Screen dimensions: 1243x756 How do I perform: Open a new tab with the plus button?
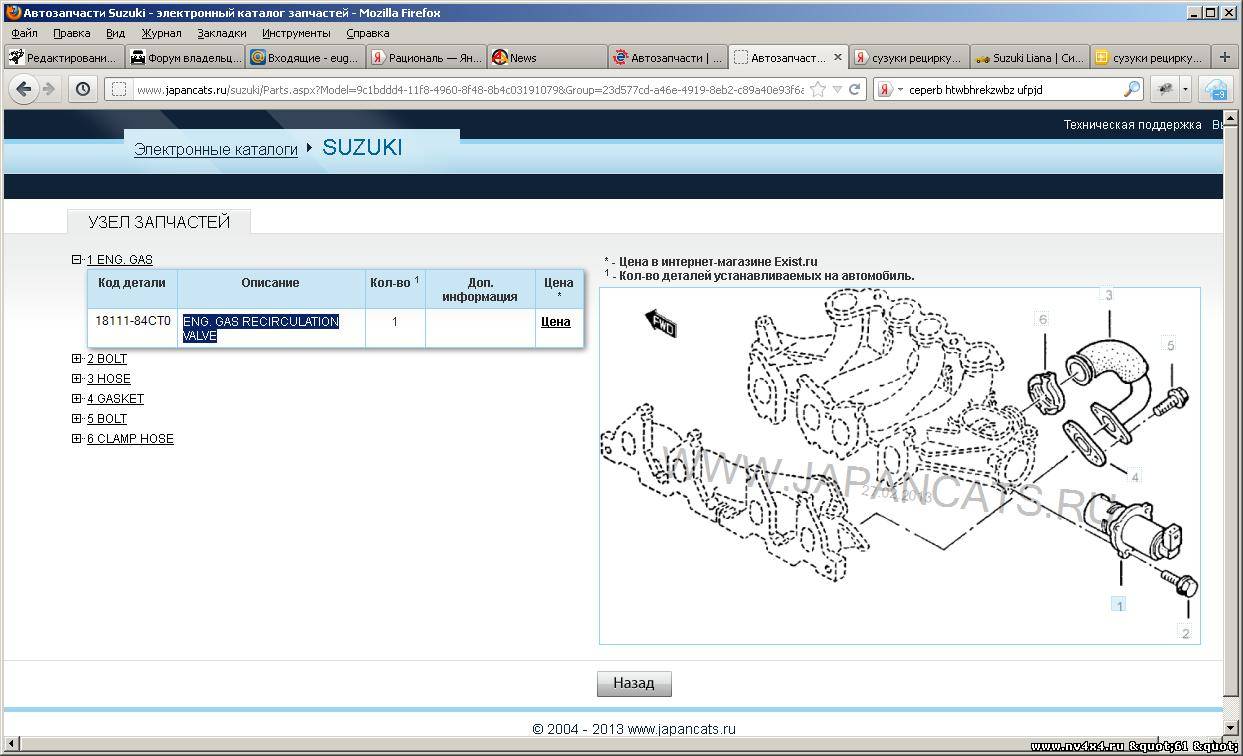point(1224,57)
